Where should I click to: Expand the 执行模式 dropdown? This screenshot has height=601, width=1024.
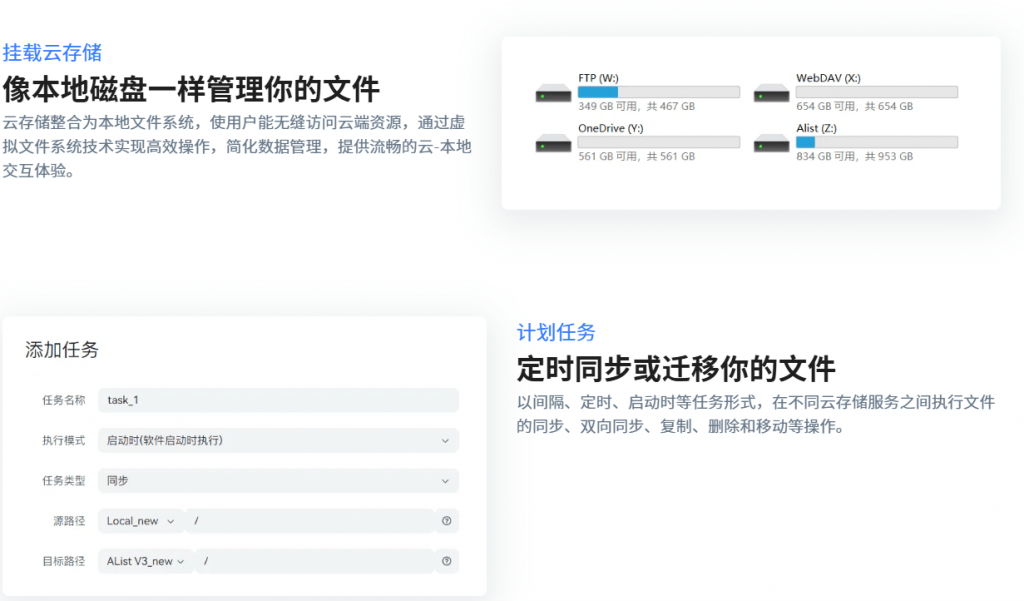coord(278,440)
